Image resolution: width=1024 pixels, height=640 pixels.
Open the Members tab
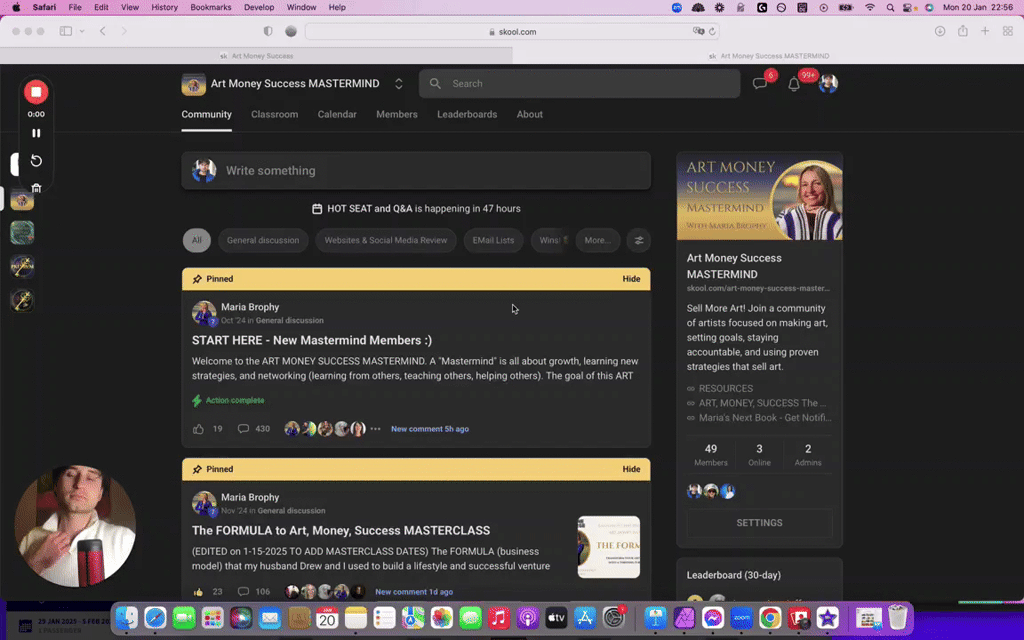coord(396,114)
